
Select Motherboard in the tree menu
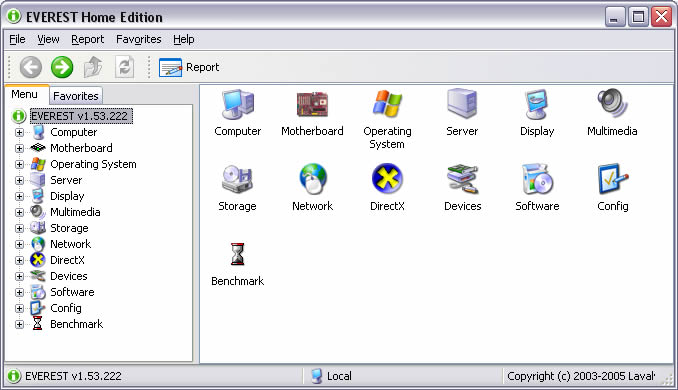pyautogui.click(x=81, y=148)
